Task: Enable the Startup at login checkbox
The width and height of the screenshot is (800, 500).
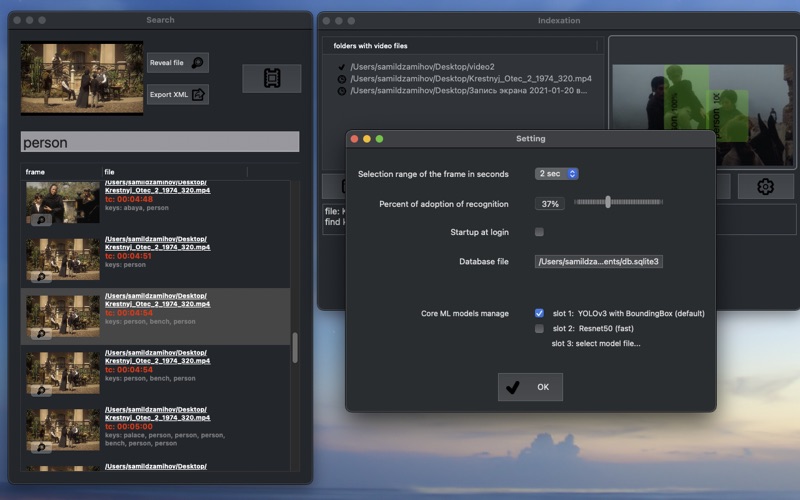Action: click(x=540, y=232)
